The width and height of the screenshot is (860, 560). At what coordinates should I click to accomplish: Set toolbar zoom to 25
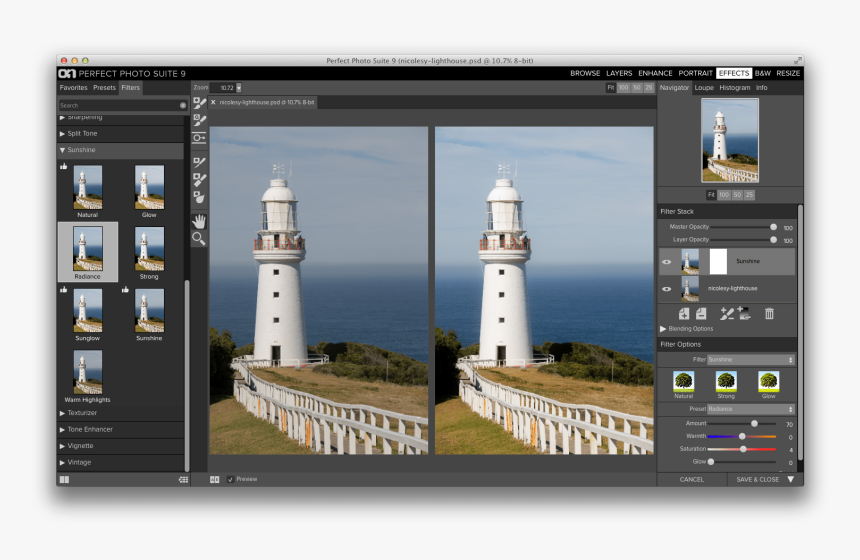coord(649,88)
